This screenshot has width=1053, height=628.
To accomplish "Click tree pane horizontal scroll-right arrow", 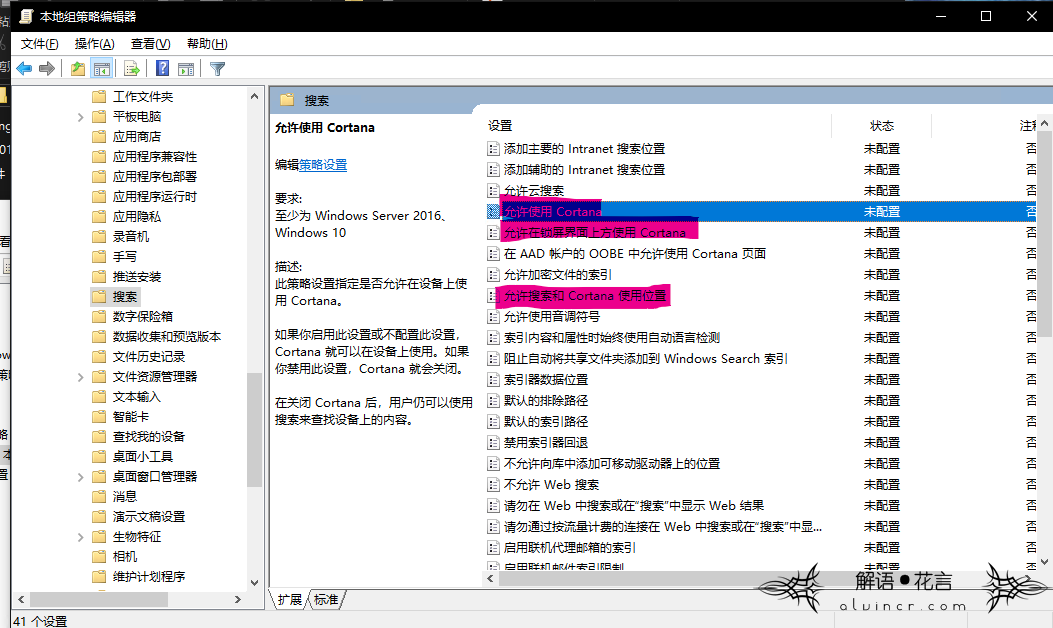I will point(238,599).
